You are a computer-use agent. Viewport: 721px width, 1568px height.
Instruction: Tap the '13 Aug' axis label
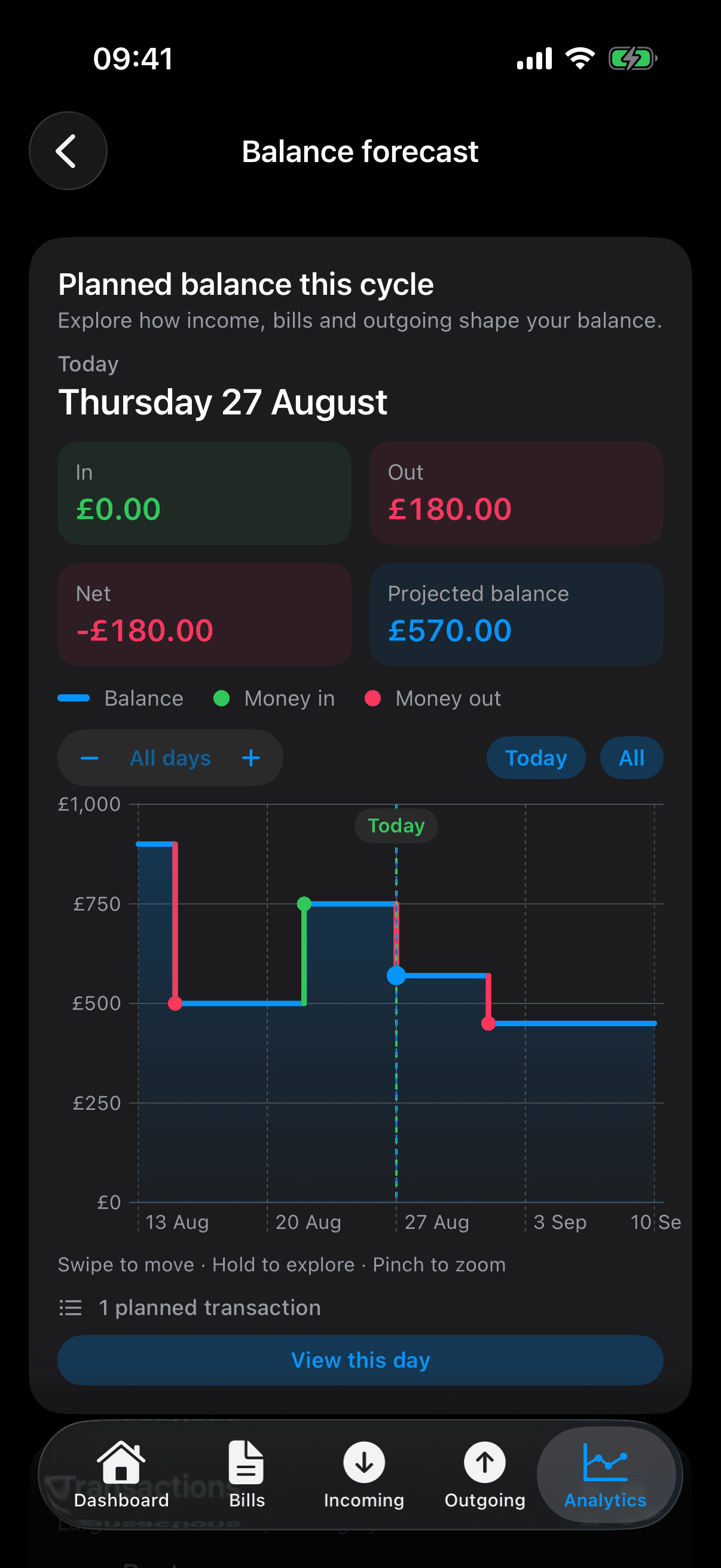(x=177, y=1222)
